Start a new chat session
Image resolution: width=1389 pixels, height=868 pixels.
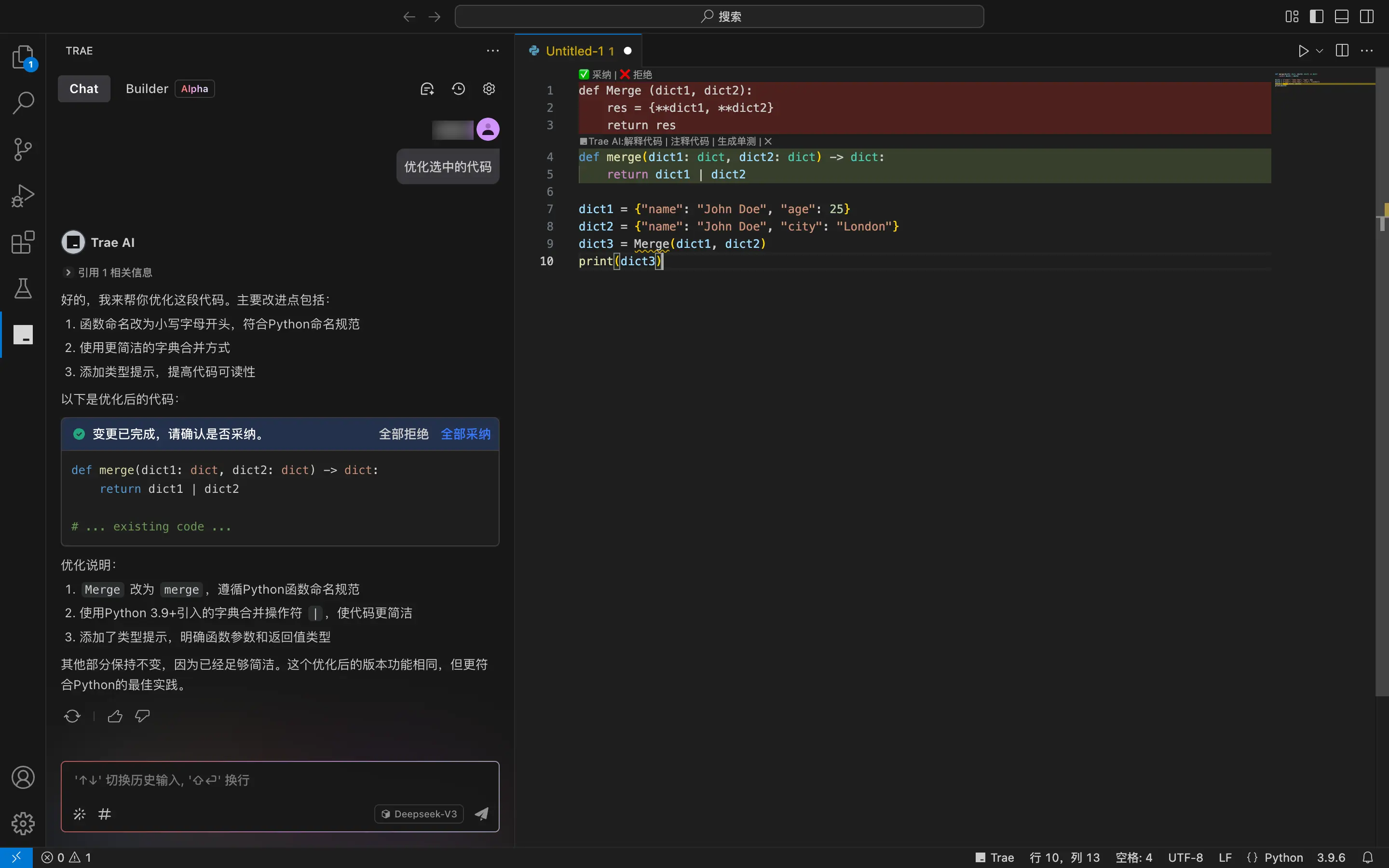coord(427,89)
